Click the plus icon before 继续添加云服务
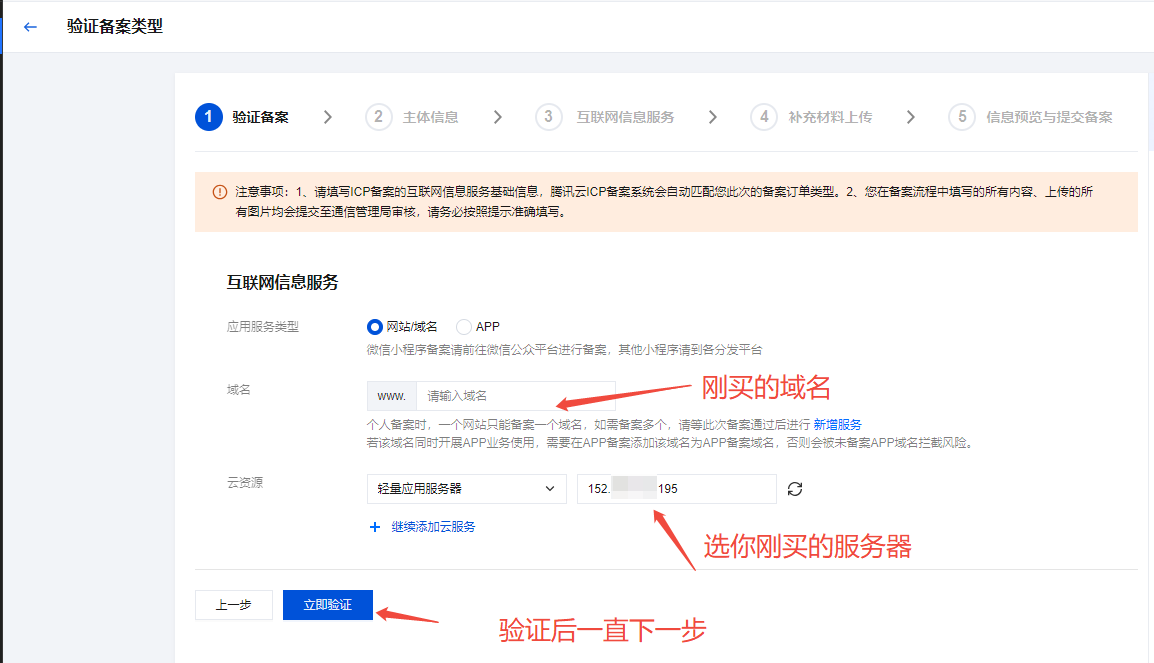 375,527
